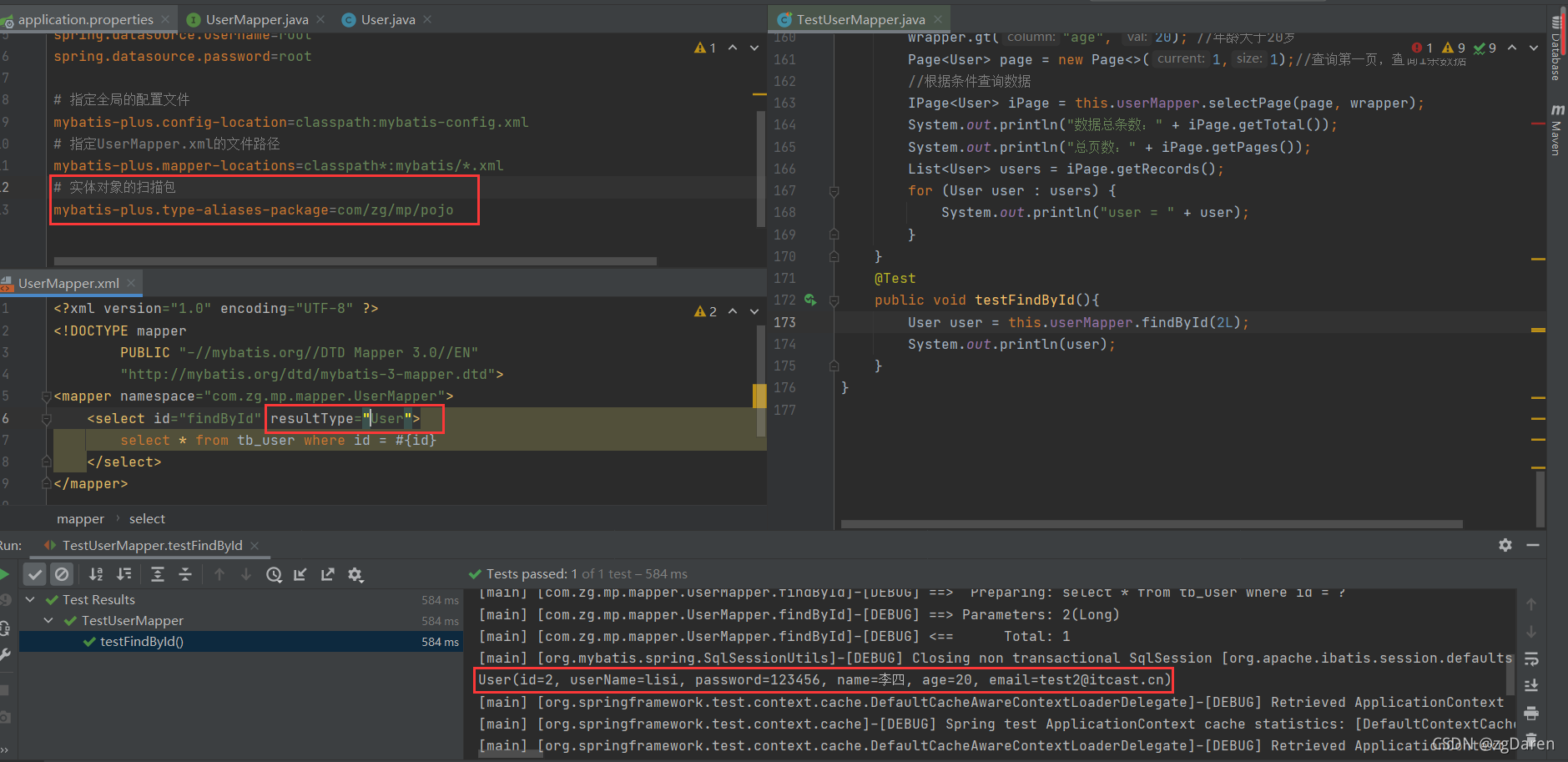
Task: Go to previous failed test arrow
Action: 219,574
